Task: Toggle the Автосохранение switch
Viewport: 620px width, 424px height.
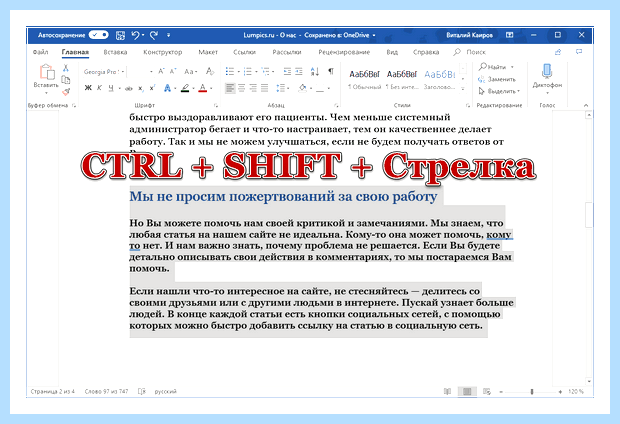Action: (98, 35)
